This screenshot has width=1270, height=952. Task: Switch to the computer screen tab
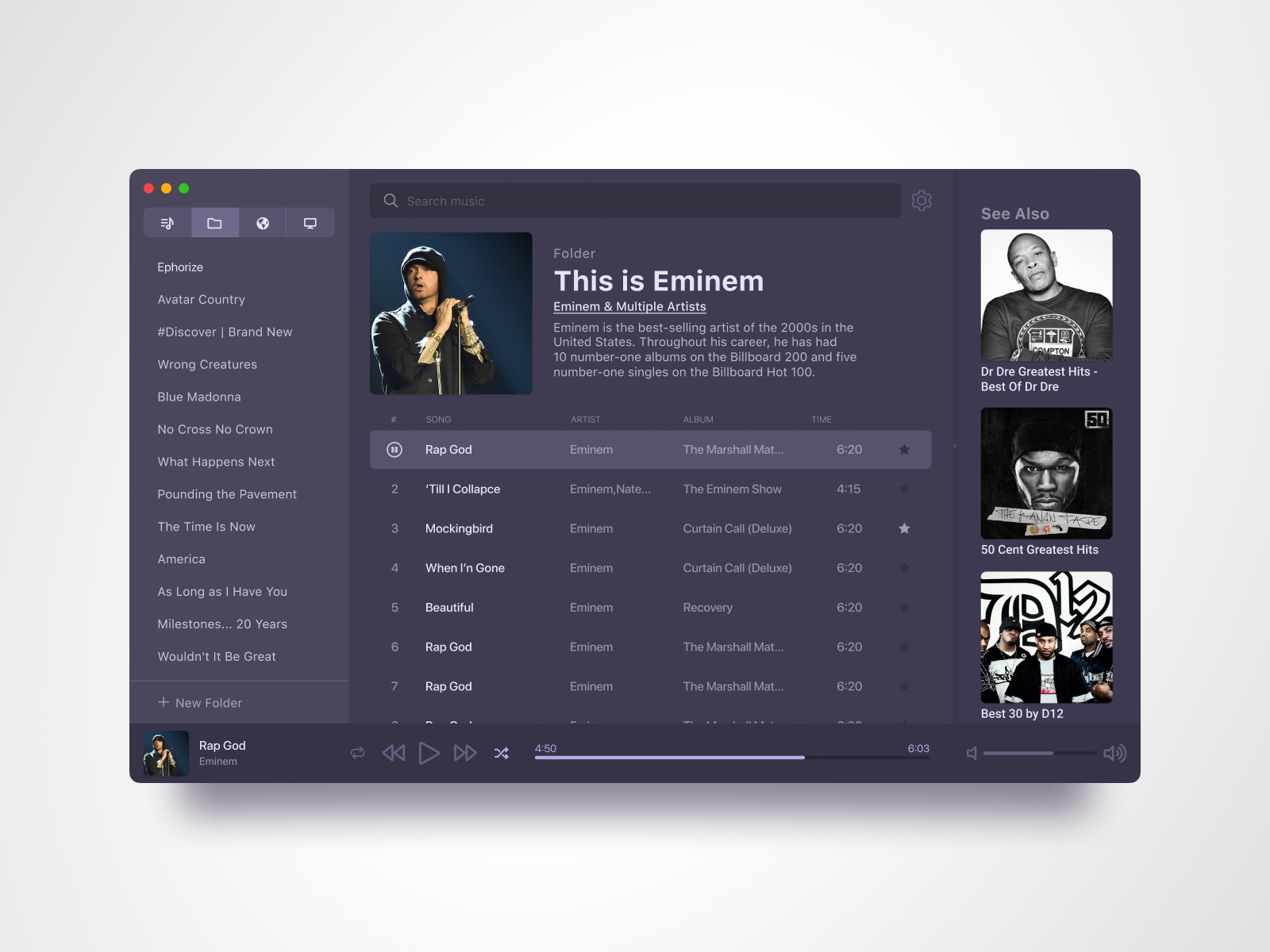(x=310, y=223)
